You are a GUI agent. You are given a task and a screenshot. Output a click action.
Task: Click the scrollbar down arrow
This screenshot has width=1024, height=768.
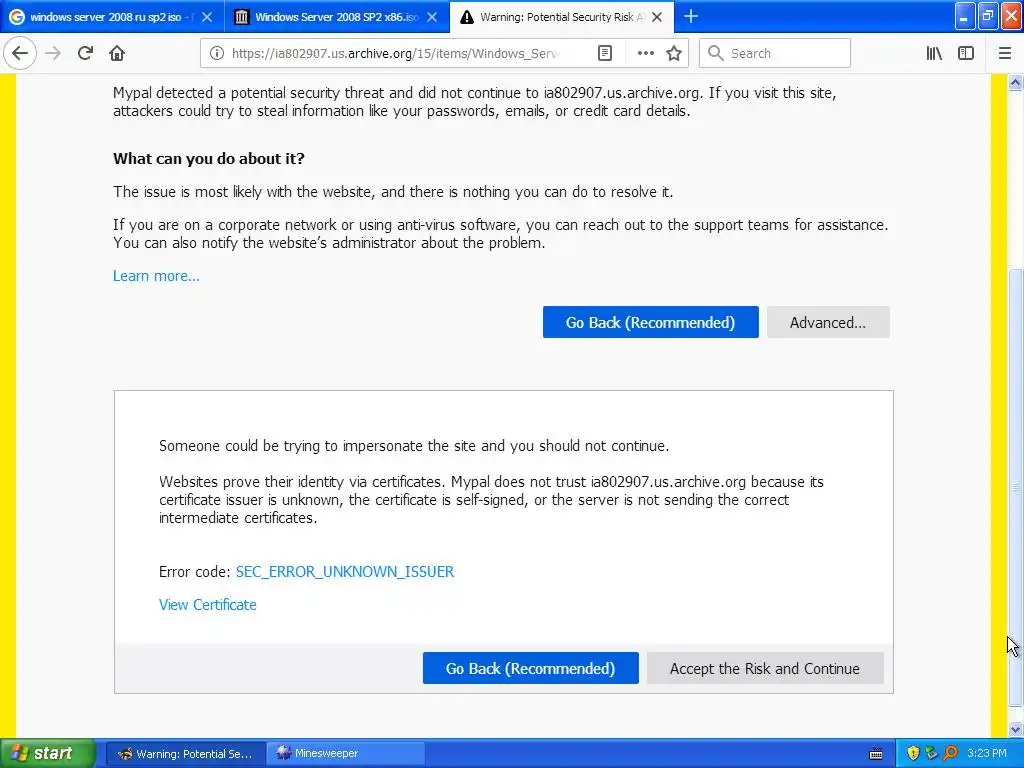point(1016,729)
